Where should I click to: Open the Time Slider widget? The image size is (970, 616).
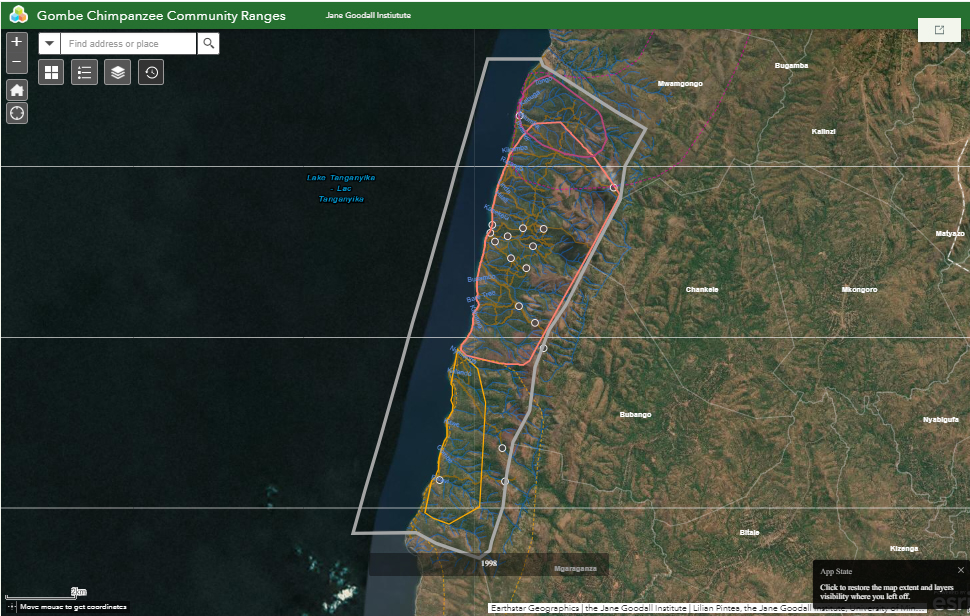click(151, 72)
